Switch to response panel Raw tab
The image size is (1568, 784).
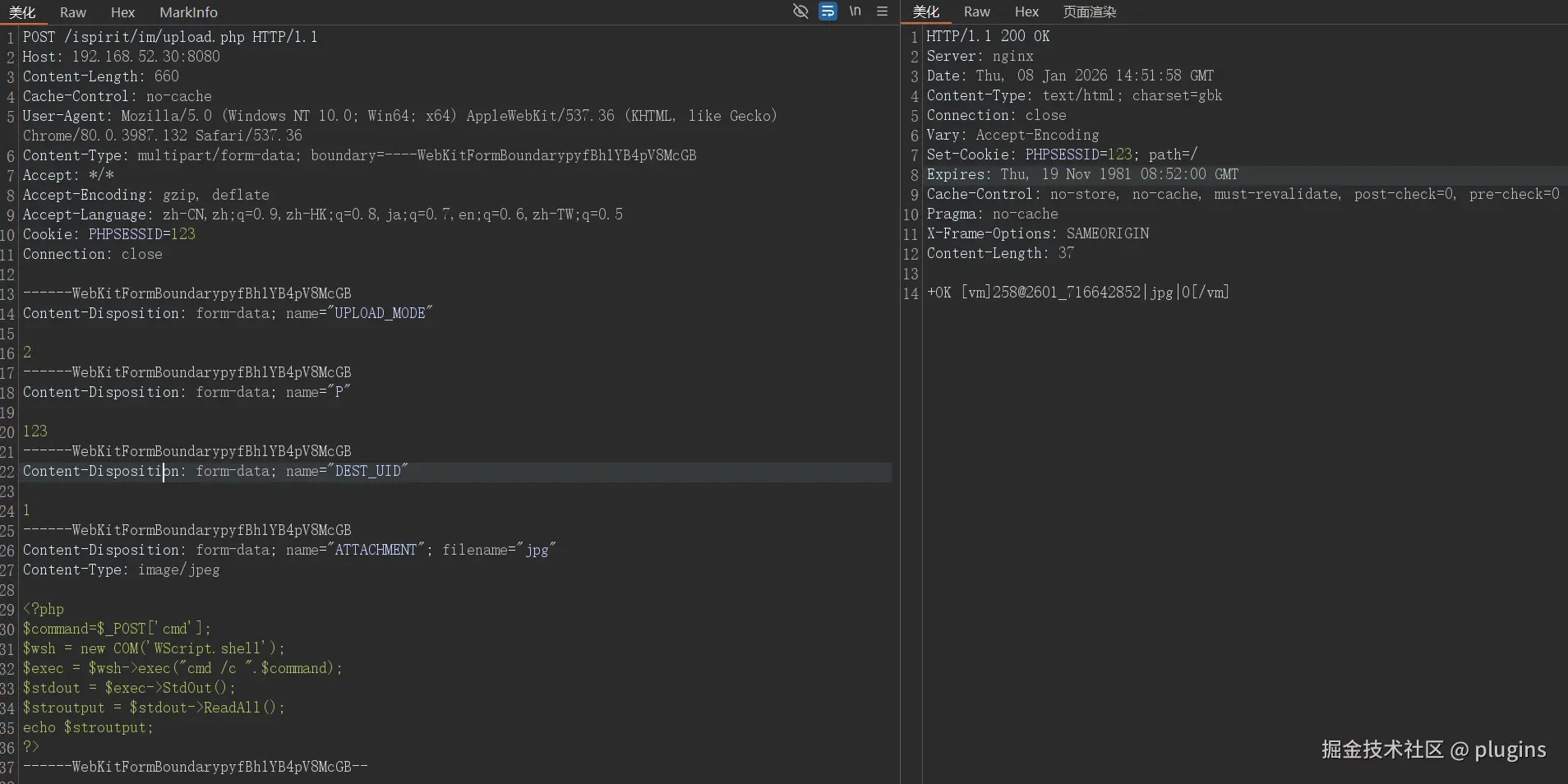pyautogui.click(x=977, y=12)
